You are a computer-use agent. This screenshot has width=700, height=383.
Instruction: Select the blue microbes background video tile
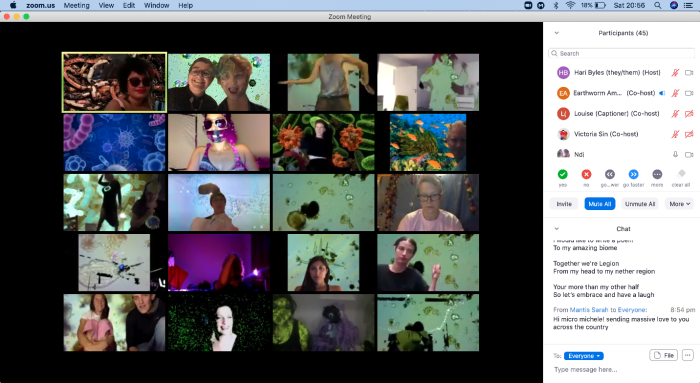(x=114, y=142)
